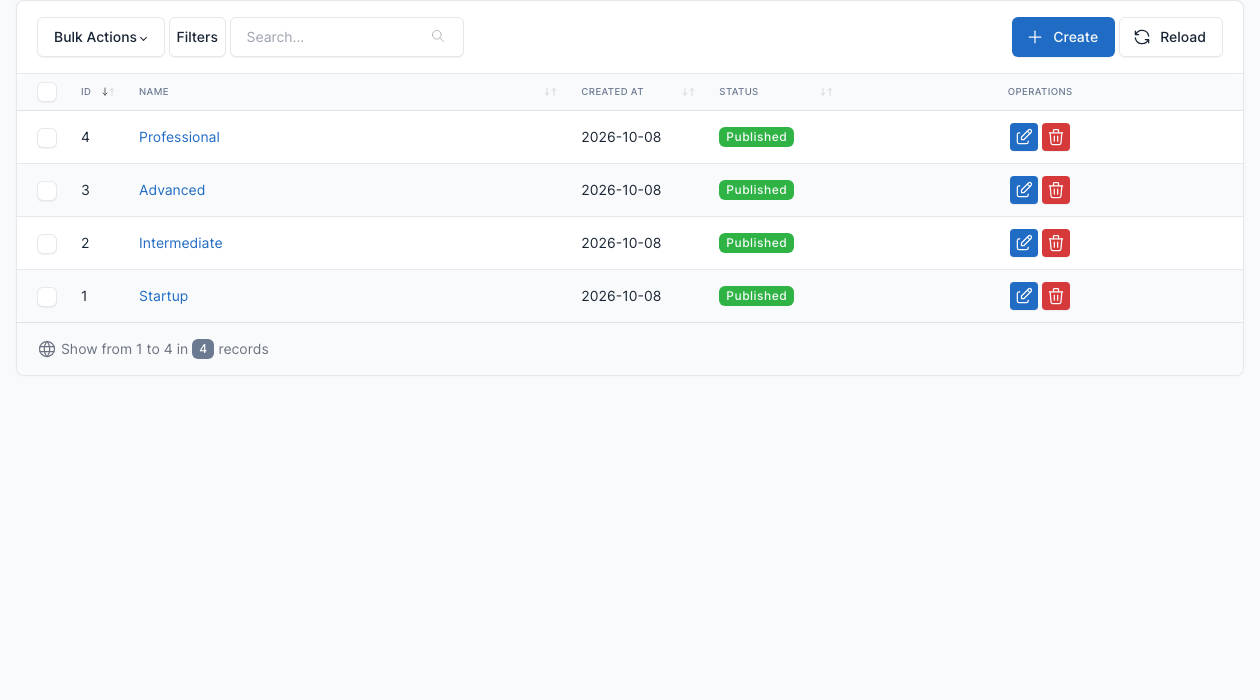The height and width of the screenshot is (700, 1260).
Task: Open the Advanced name link
Action: tap(172, 190)
